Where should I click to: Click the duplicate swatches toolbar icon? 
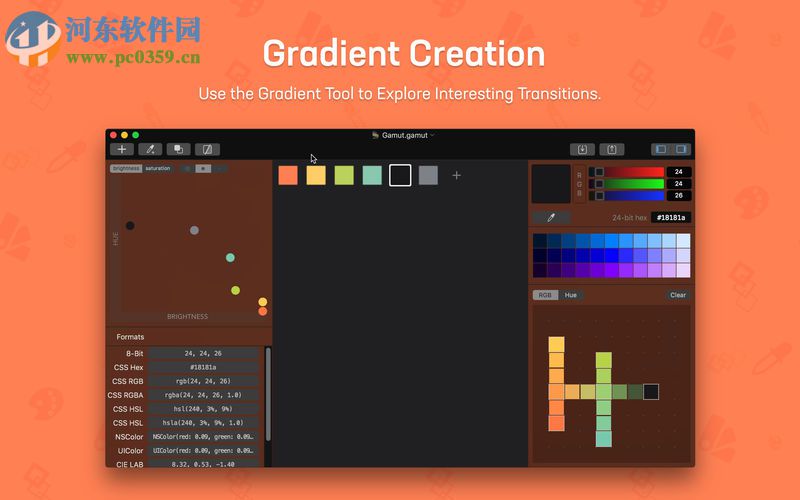point(179,149)
